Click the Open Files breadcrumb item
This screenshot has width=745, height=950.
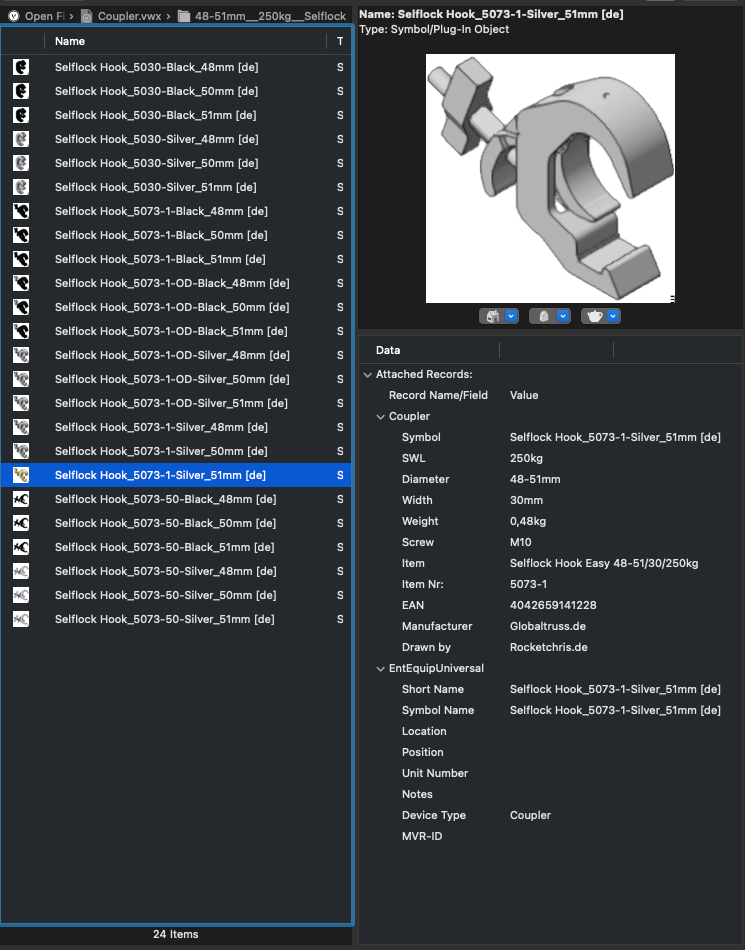pyautogui.click(x=44, y=16)
